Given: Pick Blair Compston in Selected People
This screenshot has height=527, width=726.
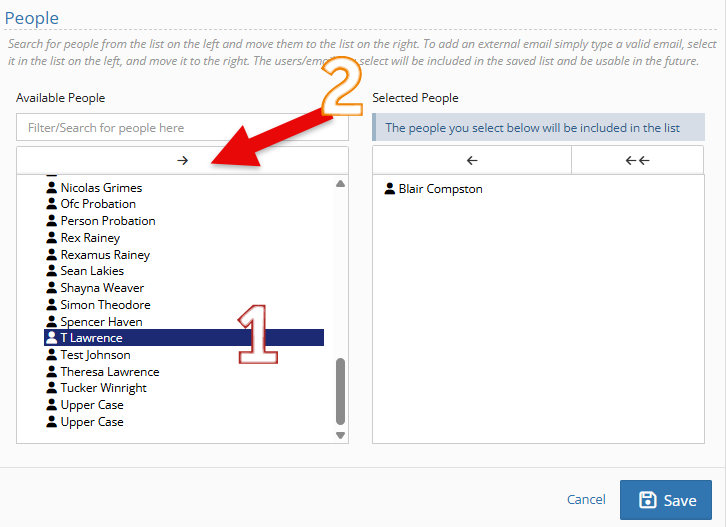Looking at the screenshot, I should tap(440, 188).
